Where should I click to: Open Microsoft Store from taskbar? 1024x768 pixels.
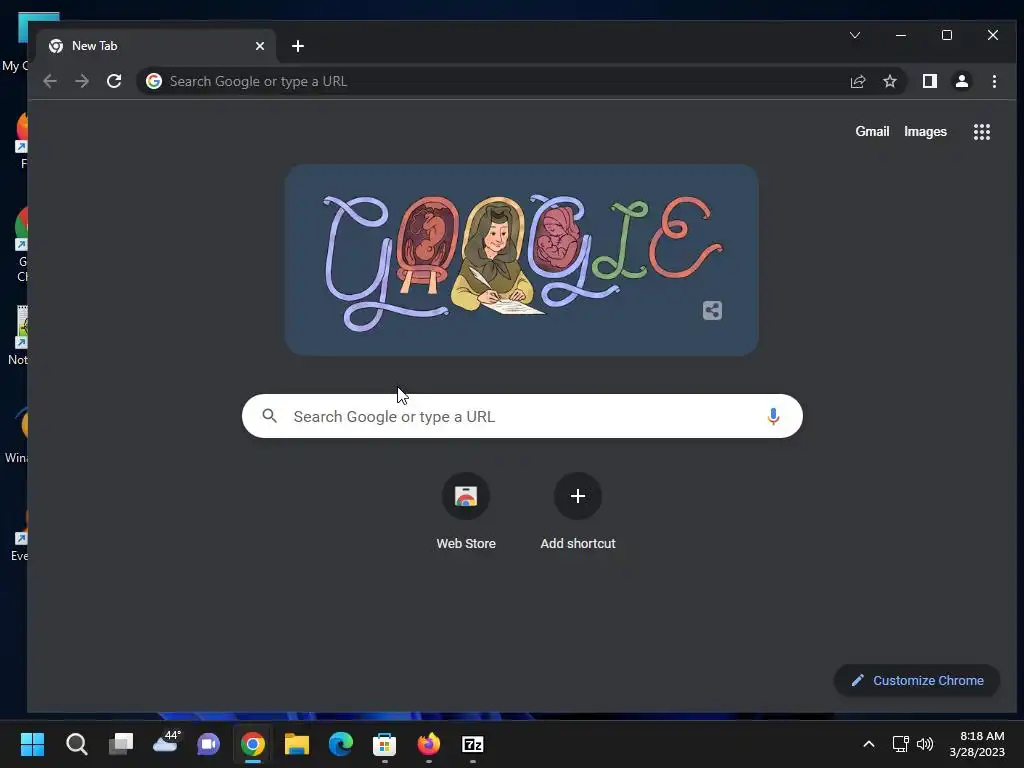[x=385, y=744]
